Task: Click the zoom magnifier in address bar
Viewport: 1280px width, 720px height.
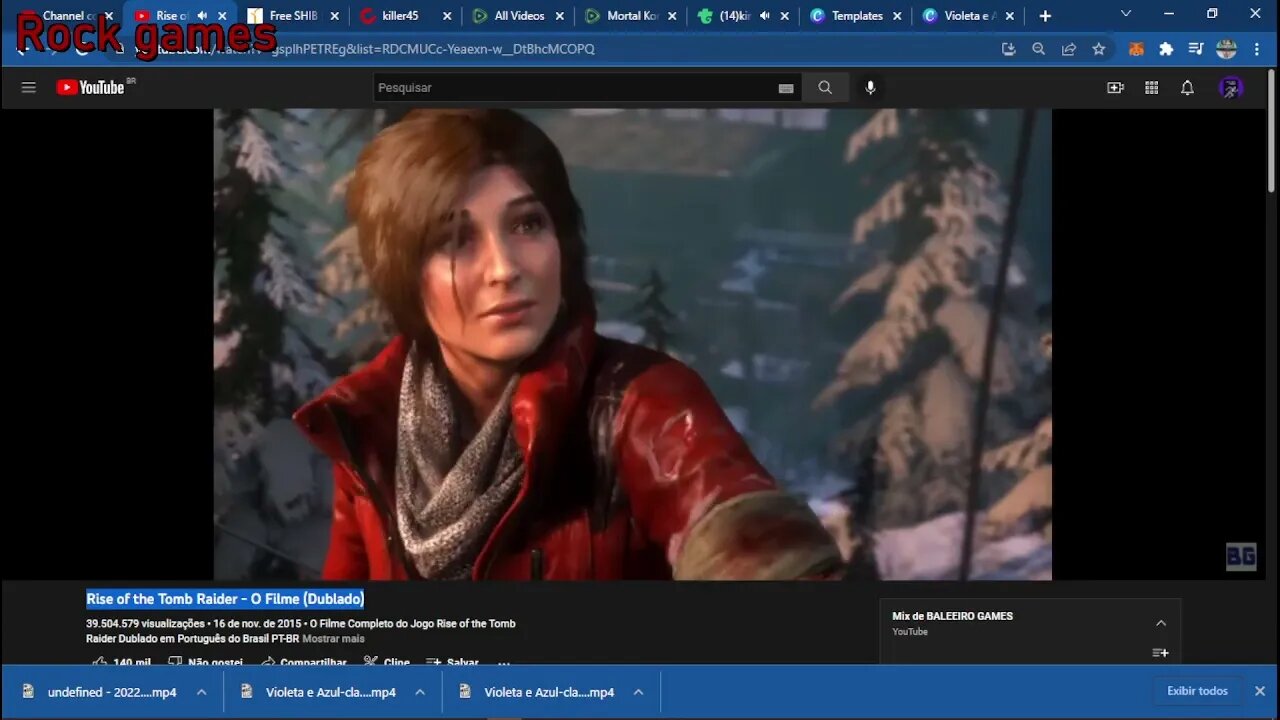Action: click(x=1038, y=49)
